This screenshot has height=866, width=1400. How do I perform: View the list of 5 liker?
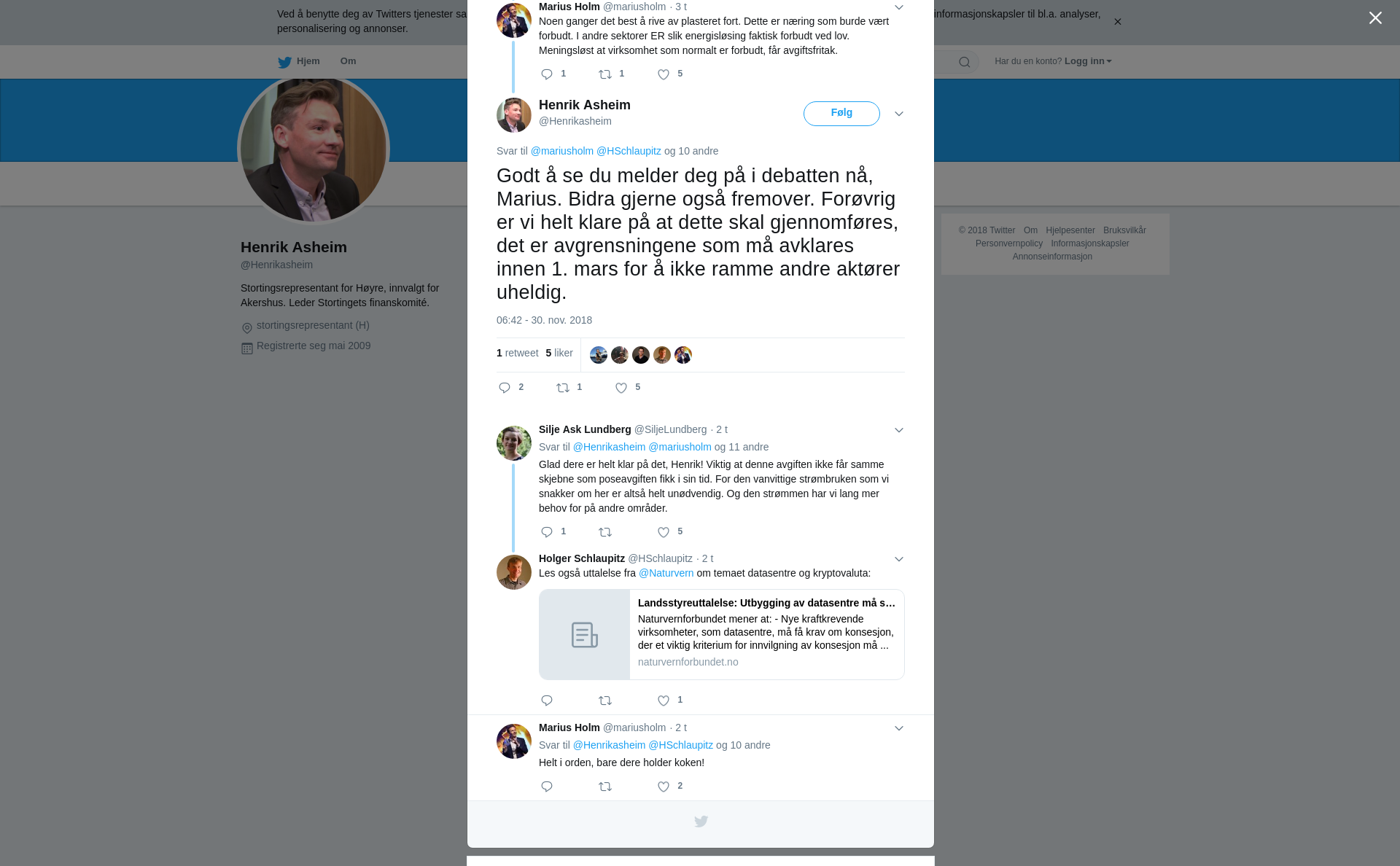559,353
